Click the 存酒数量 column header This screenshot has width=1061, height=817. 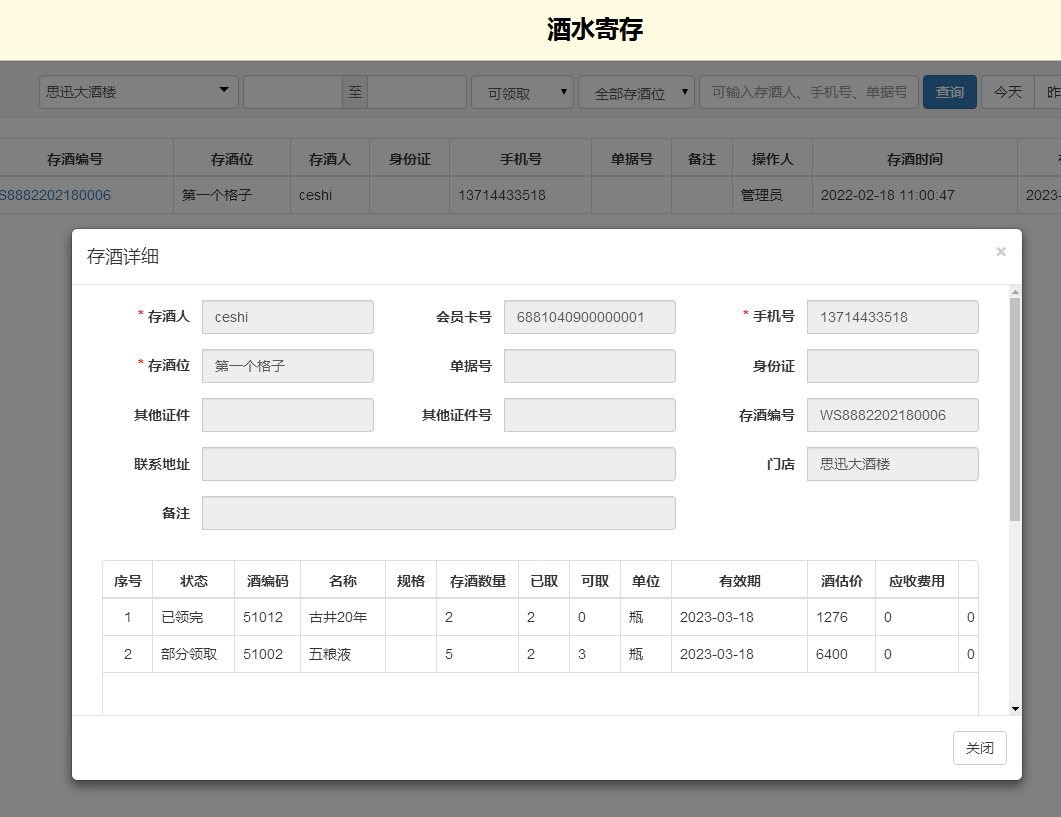[x=477, y=581]
